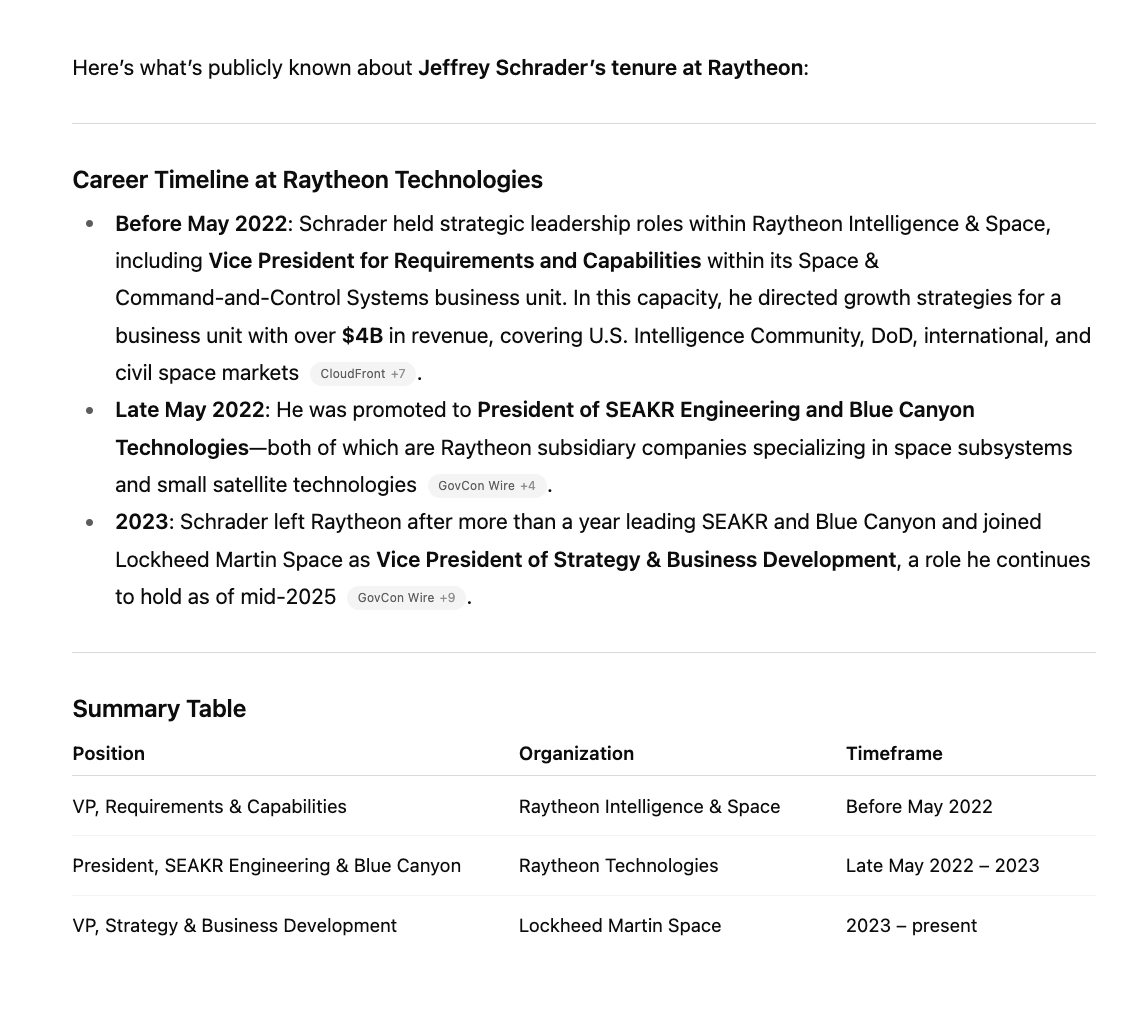1134x1010 pixels.
Task: Click the VP, Requirements & Capabilities table cell
Action: tap(210, 807)
